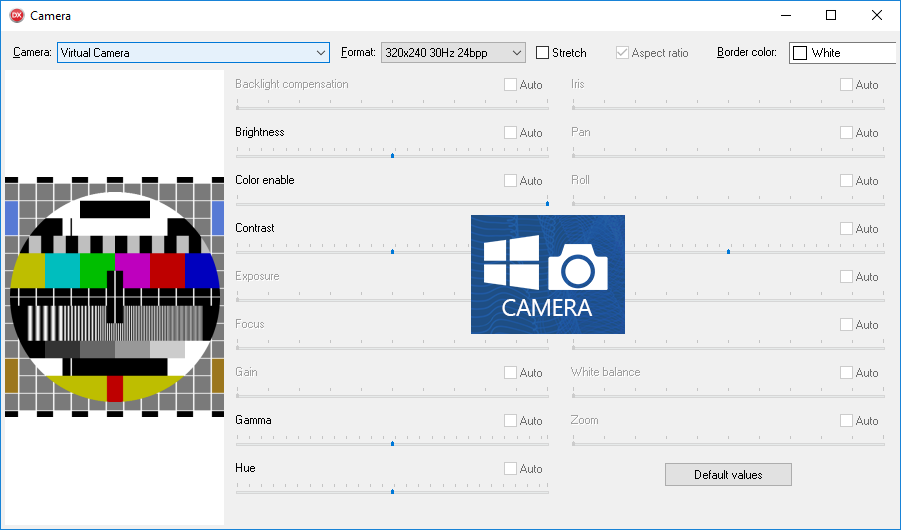
Task: Click the Brightness label
Action: pyautogui.click(x=260, y=132)
